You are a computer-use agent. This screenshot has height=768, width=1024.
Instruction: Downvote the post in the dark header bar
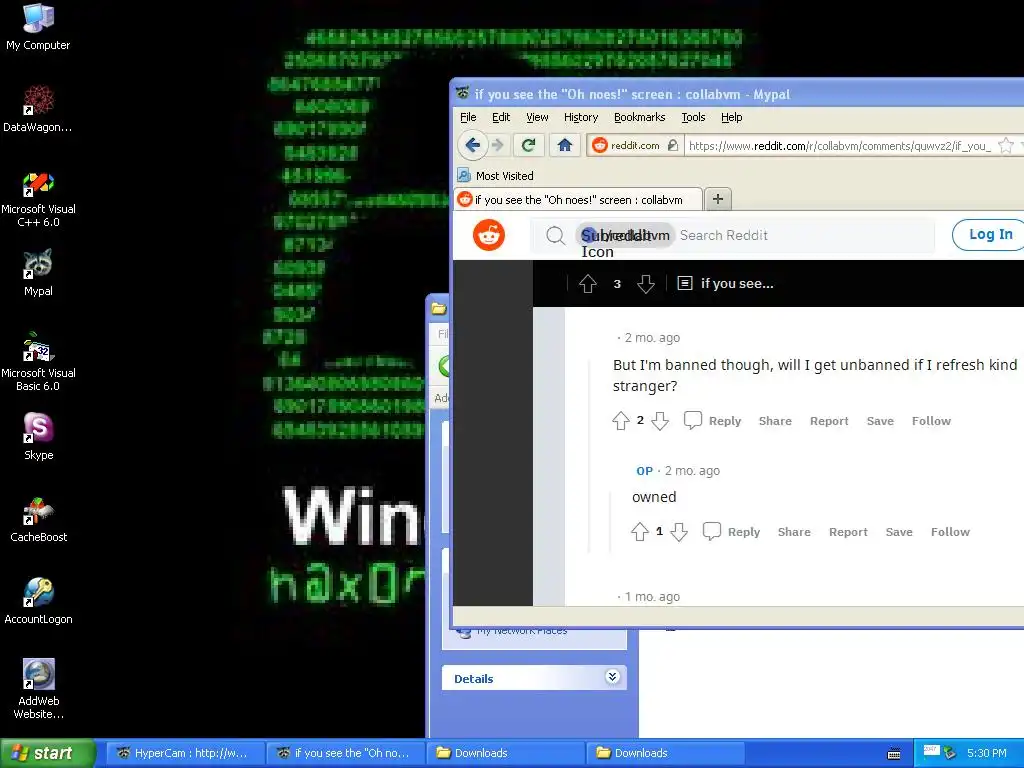click(646, 283)
